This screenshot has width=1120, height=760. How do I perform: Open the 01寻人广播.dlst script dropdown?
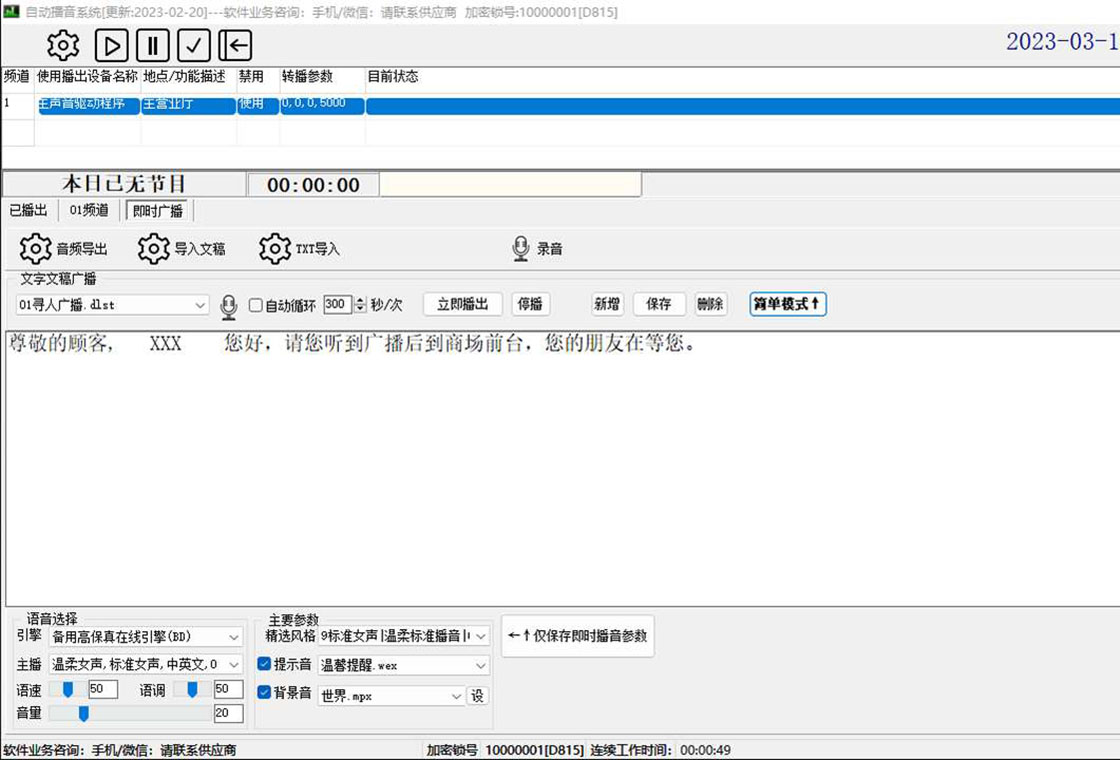(x=112, y=305)
